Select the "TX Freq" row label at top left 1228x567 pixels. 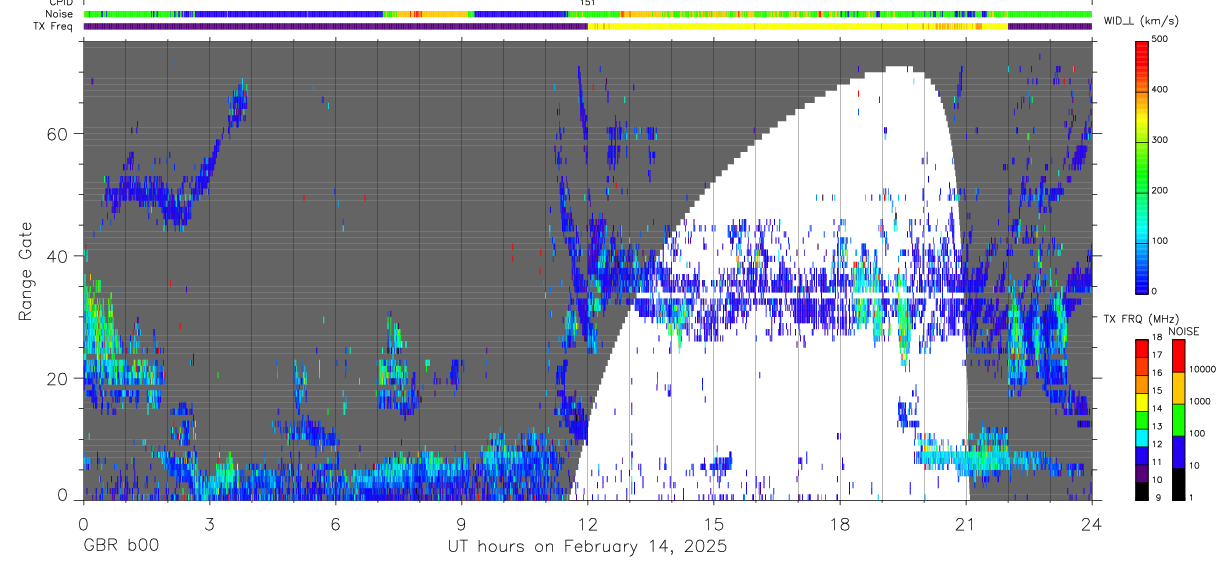point(54,26)
